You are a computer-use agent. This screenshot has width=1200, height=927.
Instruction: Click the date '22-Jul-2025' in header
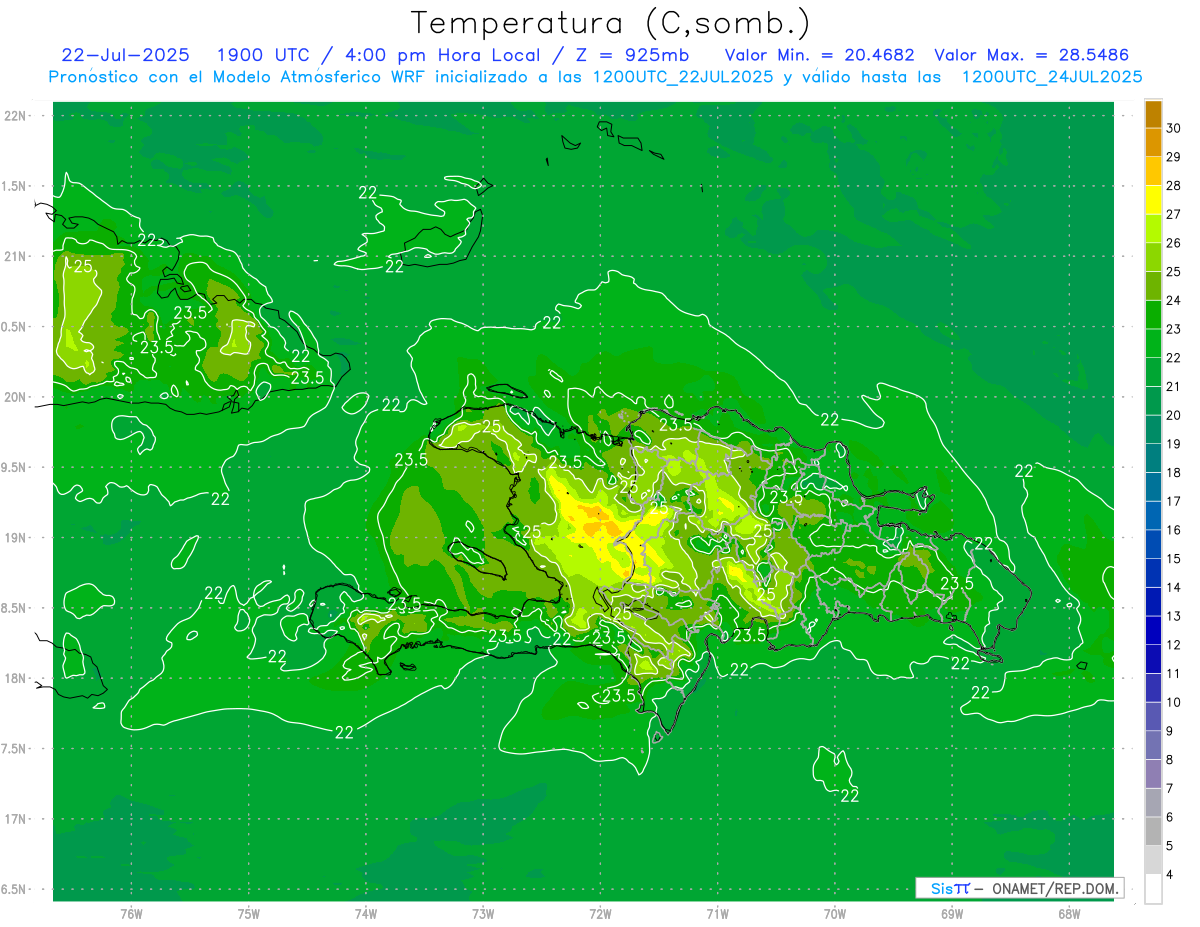tap(127, 55)
